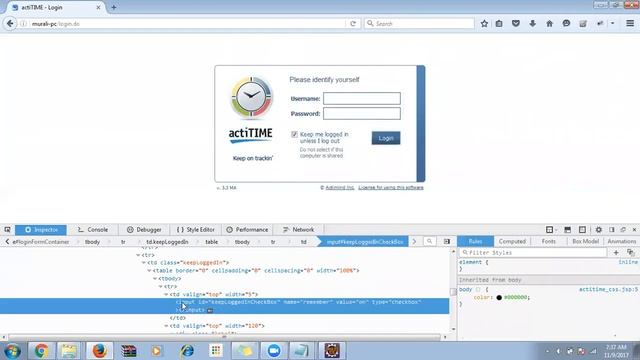
Task: Click the input#keepLoggedInCheckBox breadcrumb
Action: pyautogui.click(x=364, y=242)
